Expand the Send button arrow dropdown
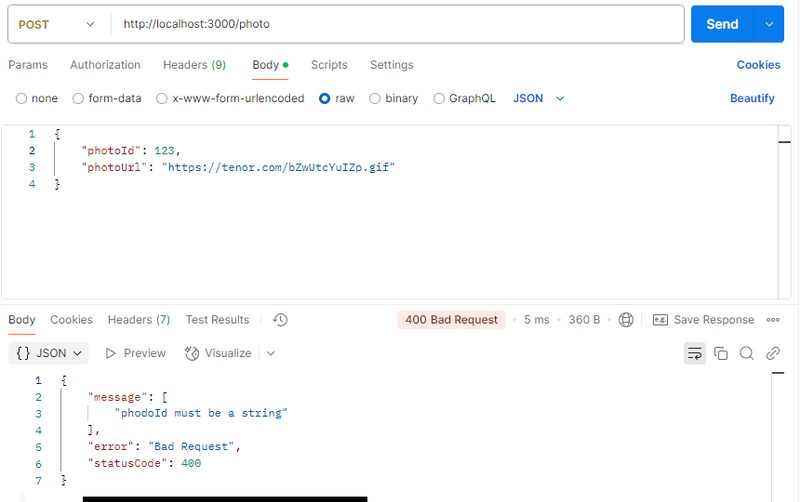The image size is (800, 502). 769,24
